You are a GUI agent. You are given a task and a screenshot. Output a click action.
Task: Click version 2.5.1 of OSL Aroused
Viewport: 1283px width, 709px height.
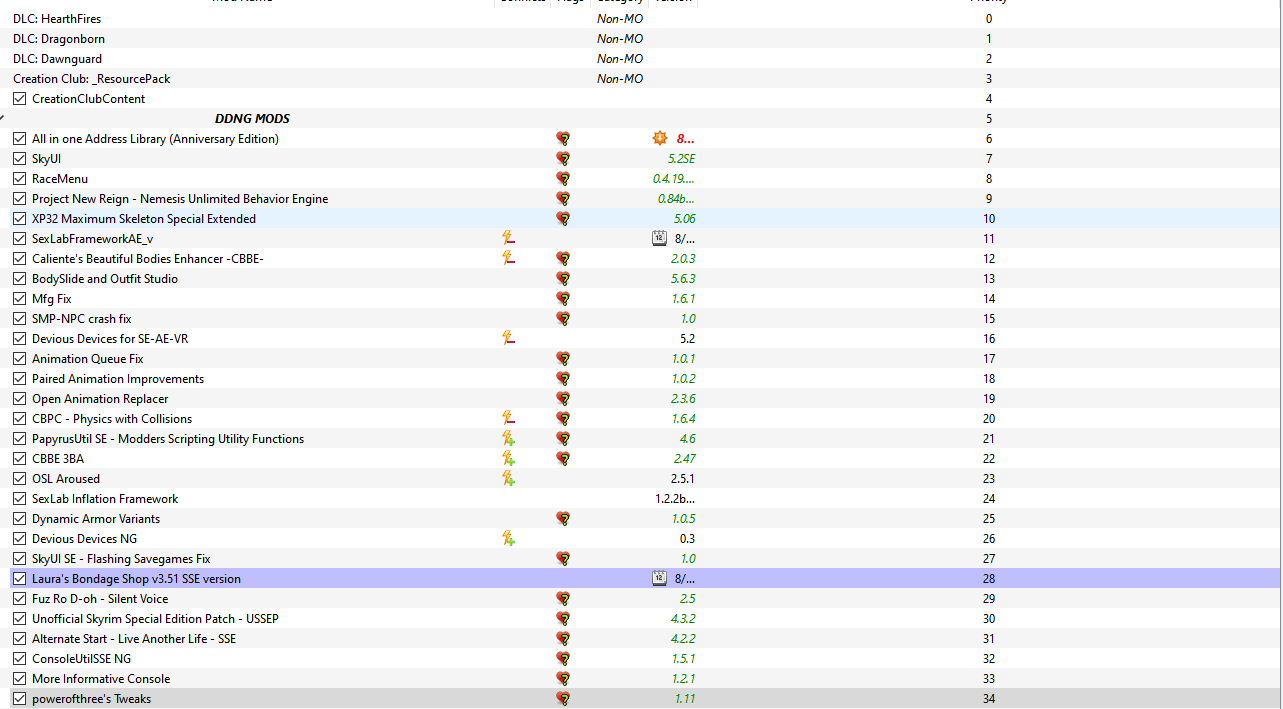pyautogui.click(x=683, y=479)
